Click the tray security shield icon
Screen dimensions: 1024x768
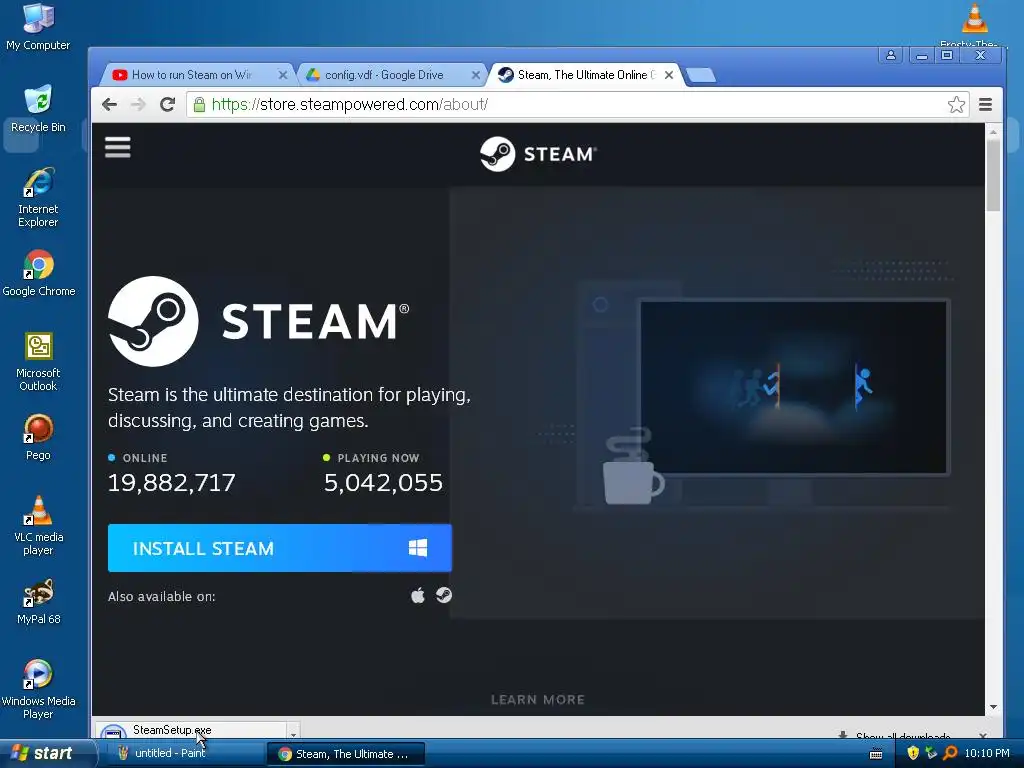913,753
